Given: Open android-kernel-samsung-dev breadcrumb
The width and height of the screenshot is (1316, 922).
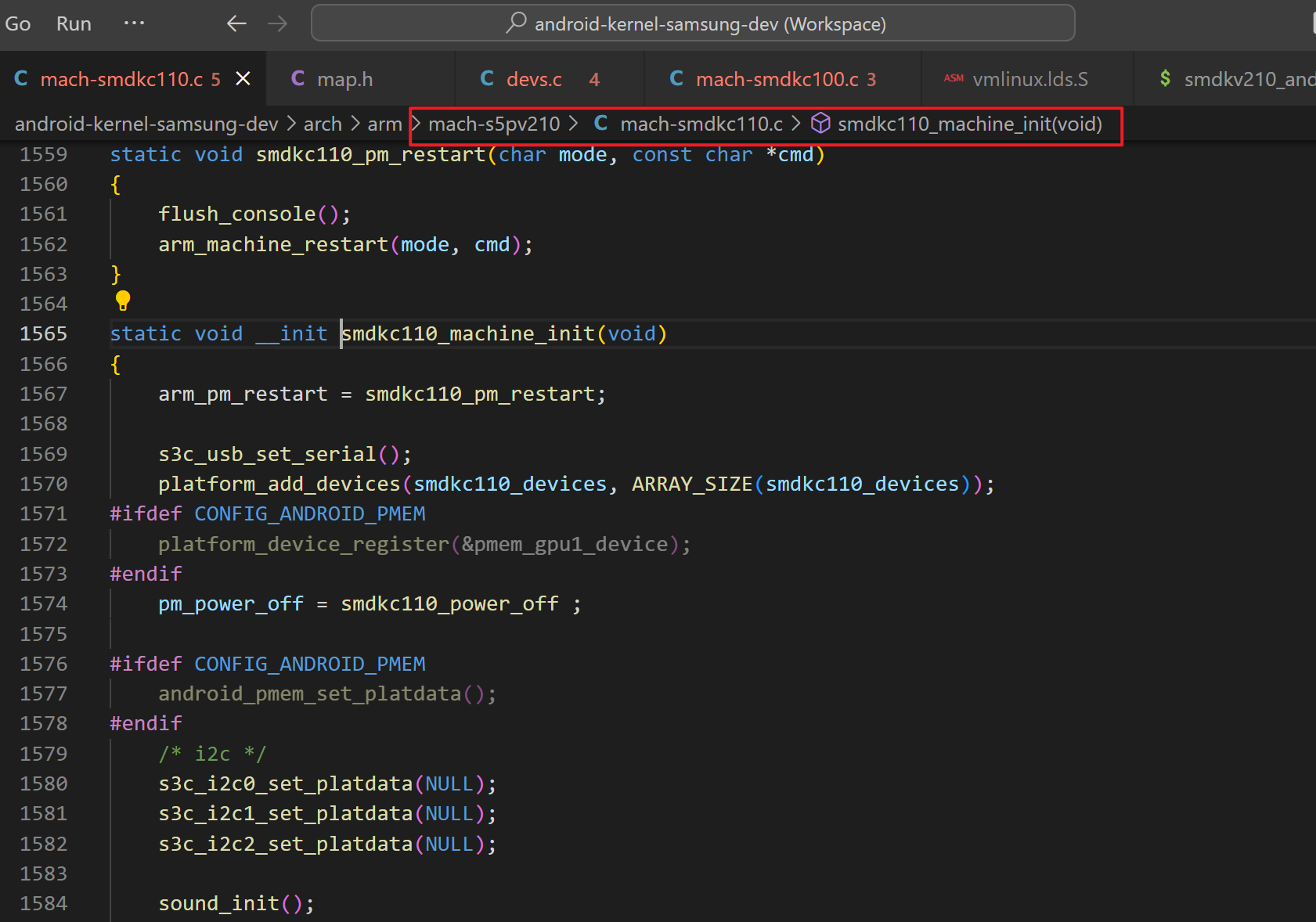Looking at the screenshot, I should coord(146,124).
